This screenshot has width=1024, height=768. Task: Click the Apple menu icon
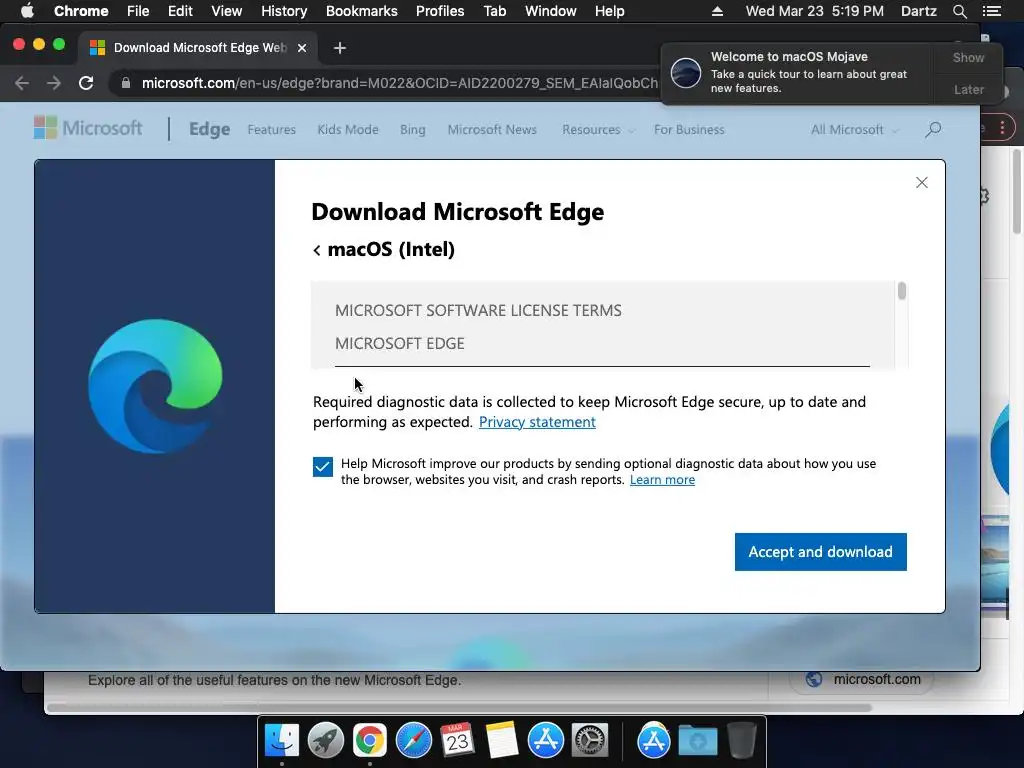[x=27, y=11]
